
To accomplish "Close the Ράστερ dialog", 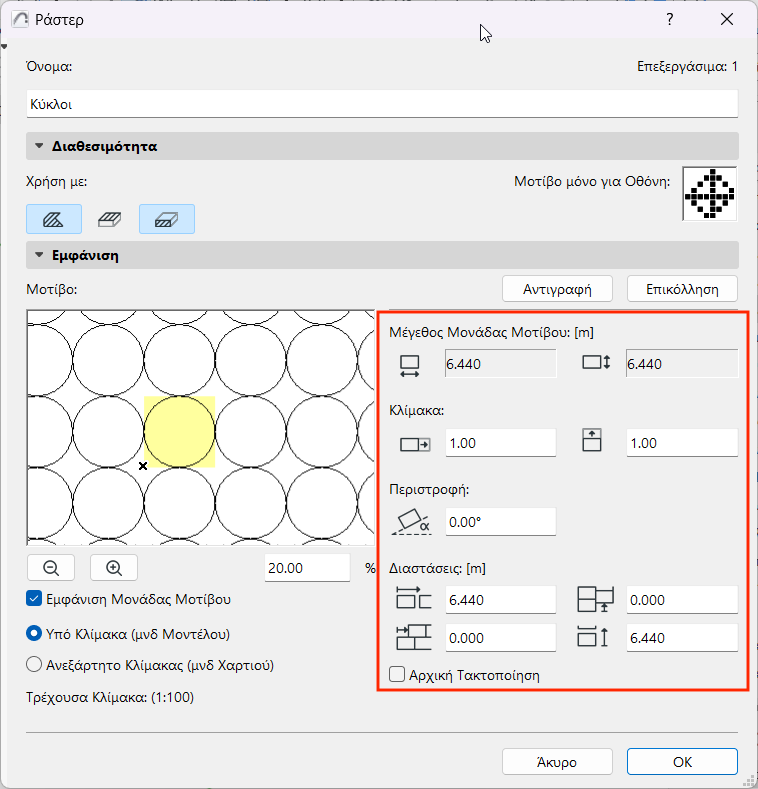I will [727, 20].
